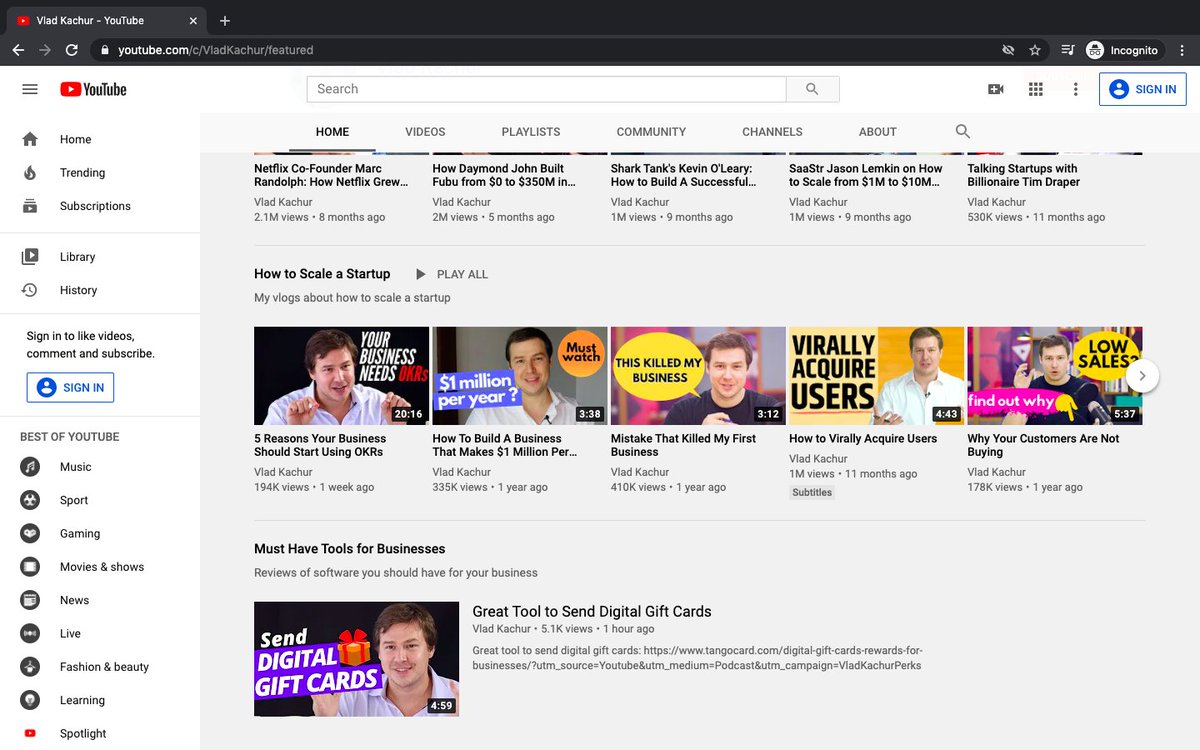The height and width of the screenshot is (750, 1200).
Task: Click PLAY ALL for How to Scale a Startup
Action: pos(451,274)
